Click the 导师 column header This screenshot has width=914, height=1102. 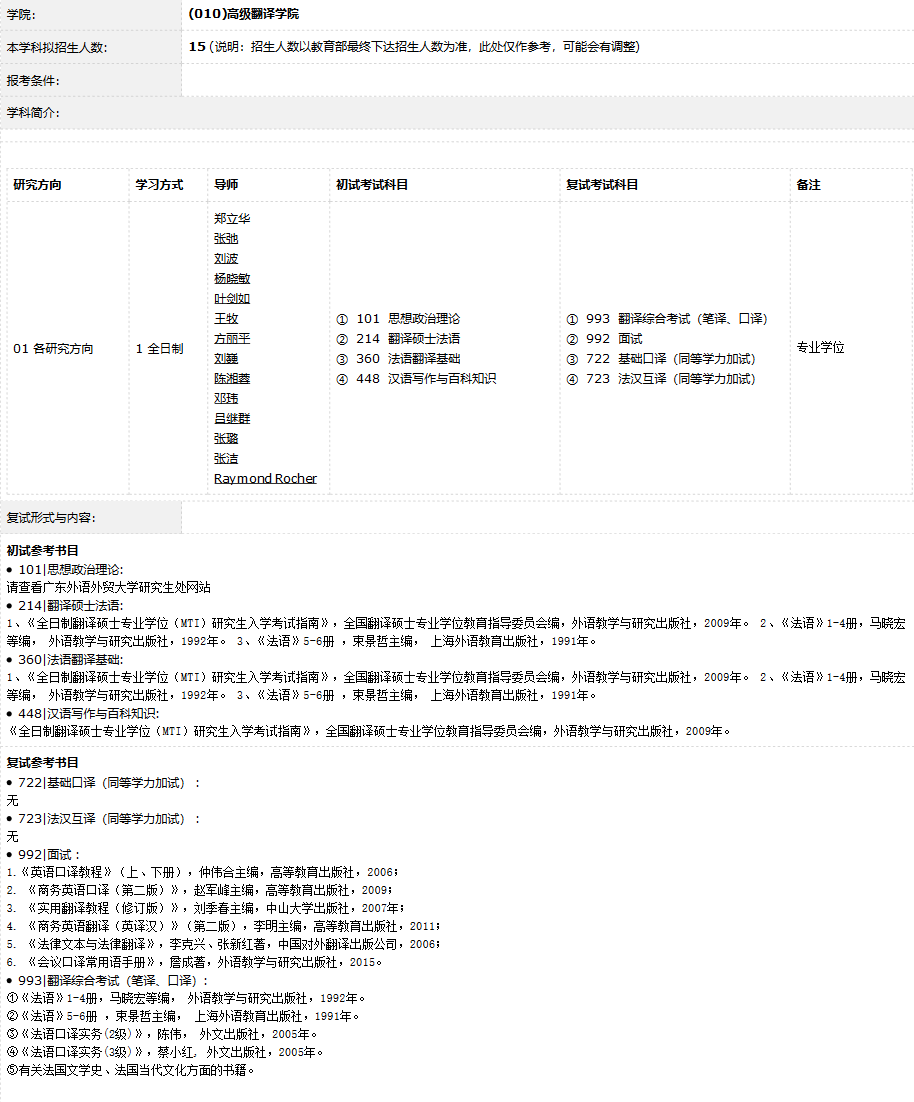[226, 185]
